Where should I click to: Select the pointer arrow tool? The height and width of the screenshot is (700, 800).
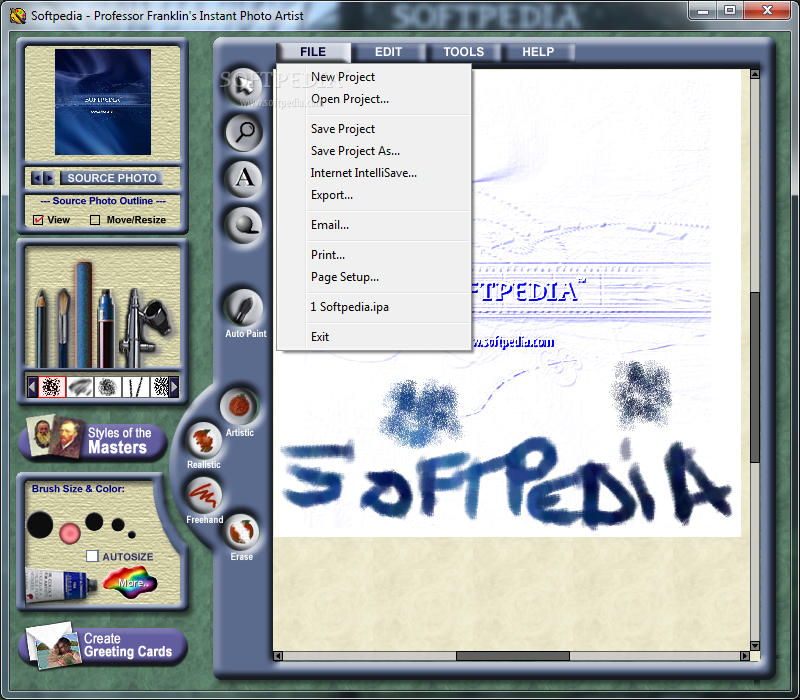[x=244, y=86]
